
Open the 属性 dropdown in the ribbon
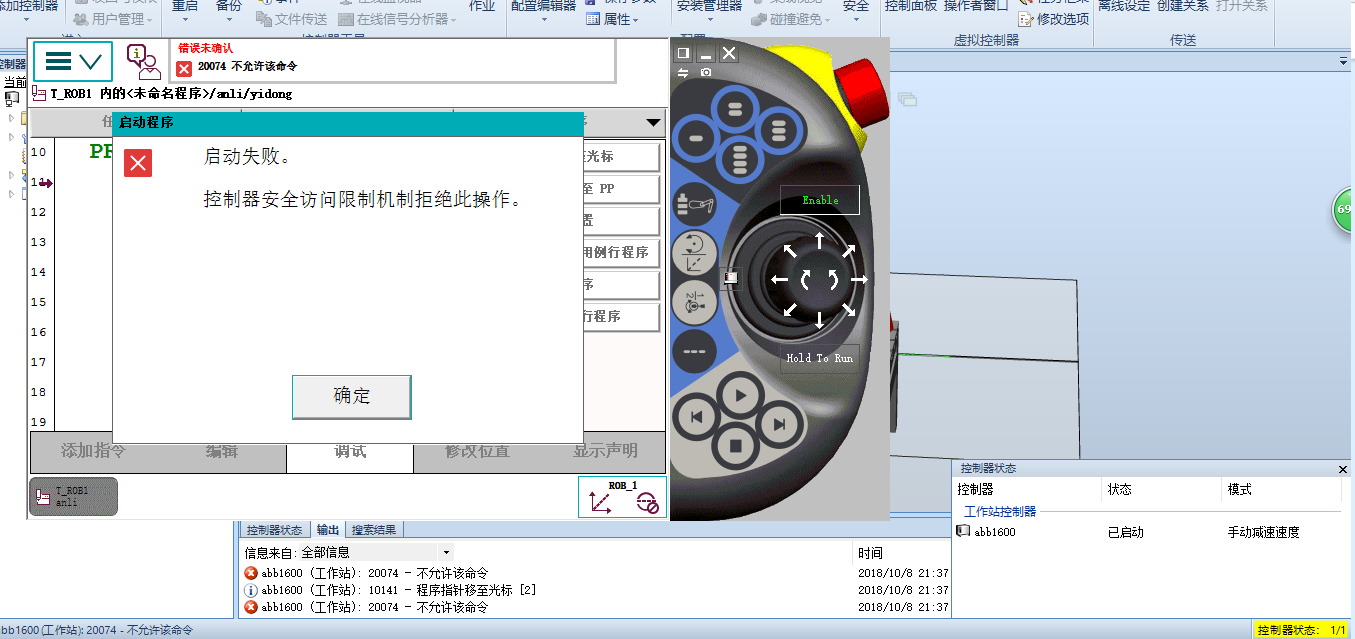pyautogui.click(x=610, y=19)
